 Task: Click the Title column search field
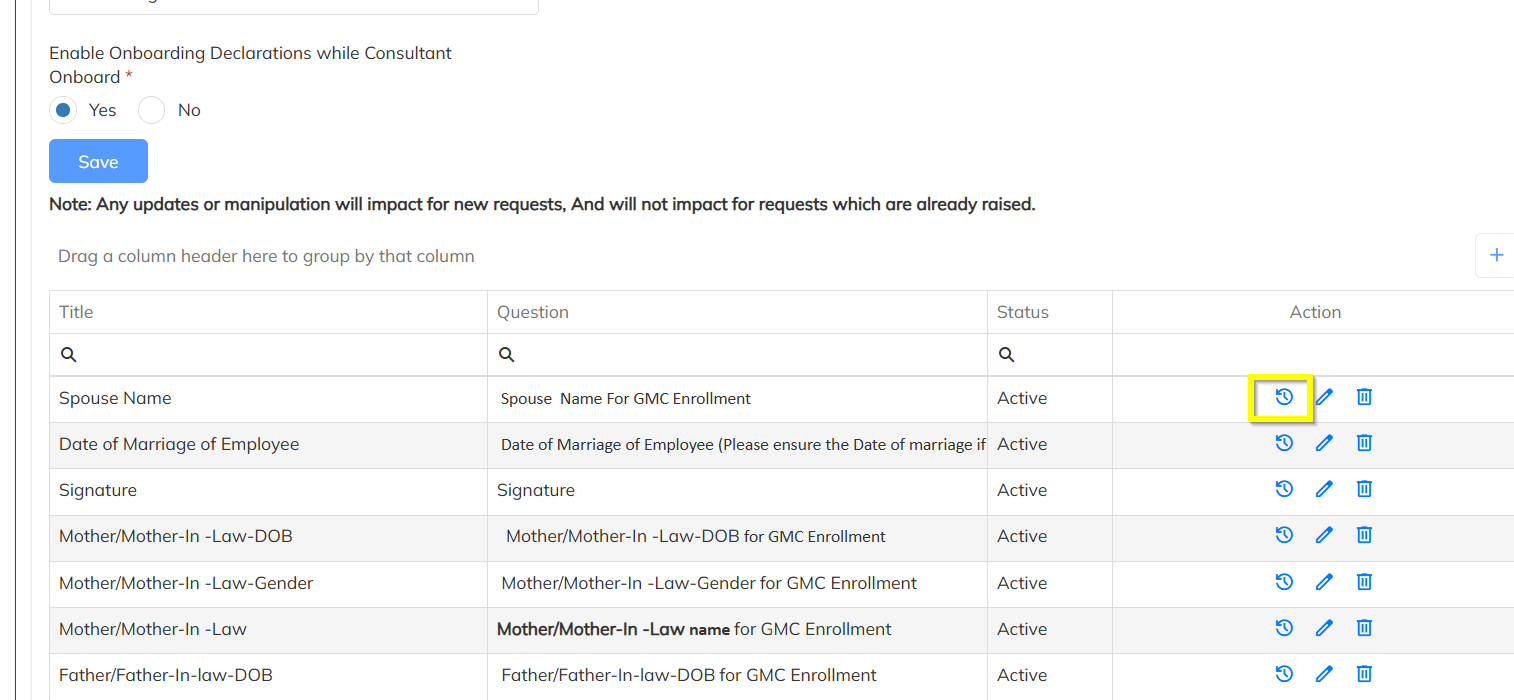coord(280,355)
